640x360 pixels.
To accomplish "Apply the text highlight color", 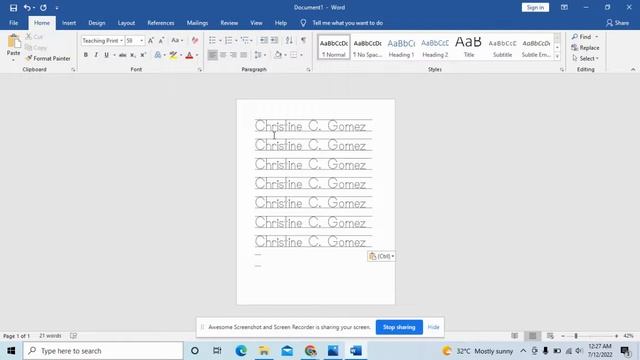I will (x=173, y=55).
